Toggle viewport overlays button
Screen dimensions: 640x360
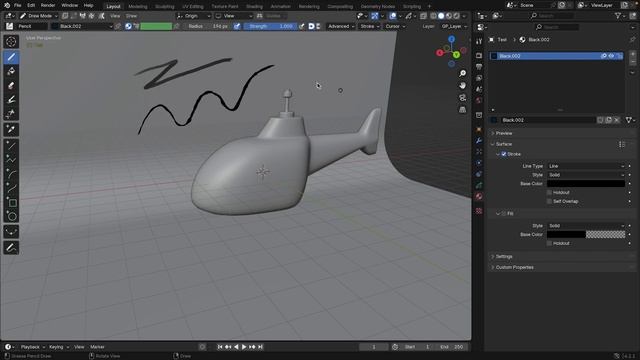tap(392, 16)
